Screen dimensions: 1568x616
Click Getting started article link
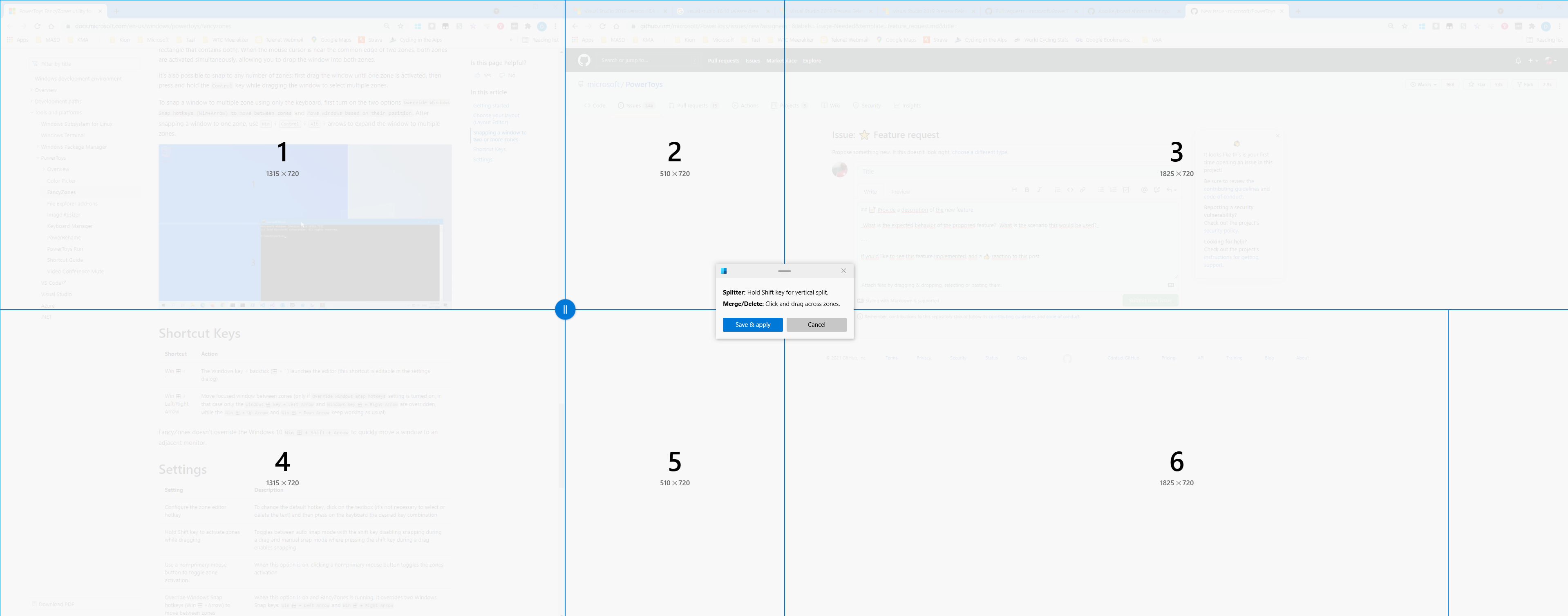click(x=491, y=106)
